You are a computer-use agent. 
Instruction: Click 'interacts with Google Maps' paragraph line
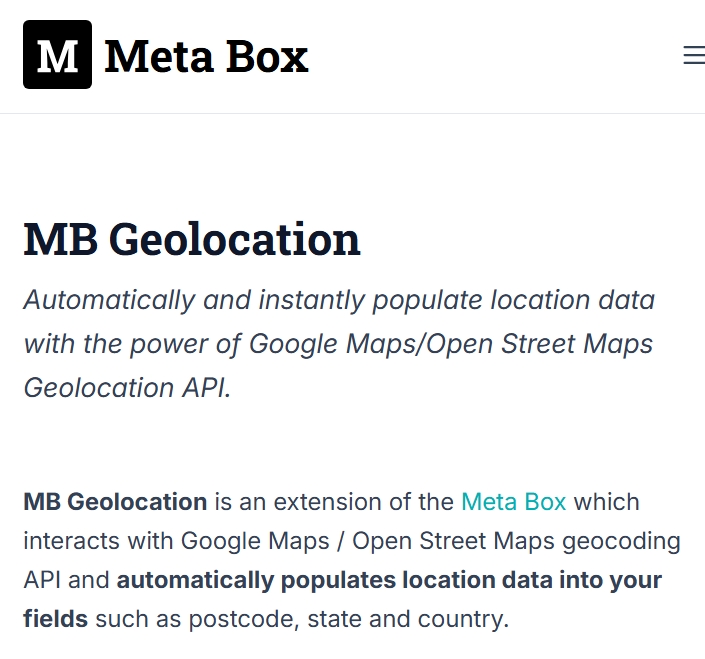pyautogui.click(x=176, y=541)
